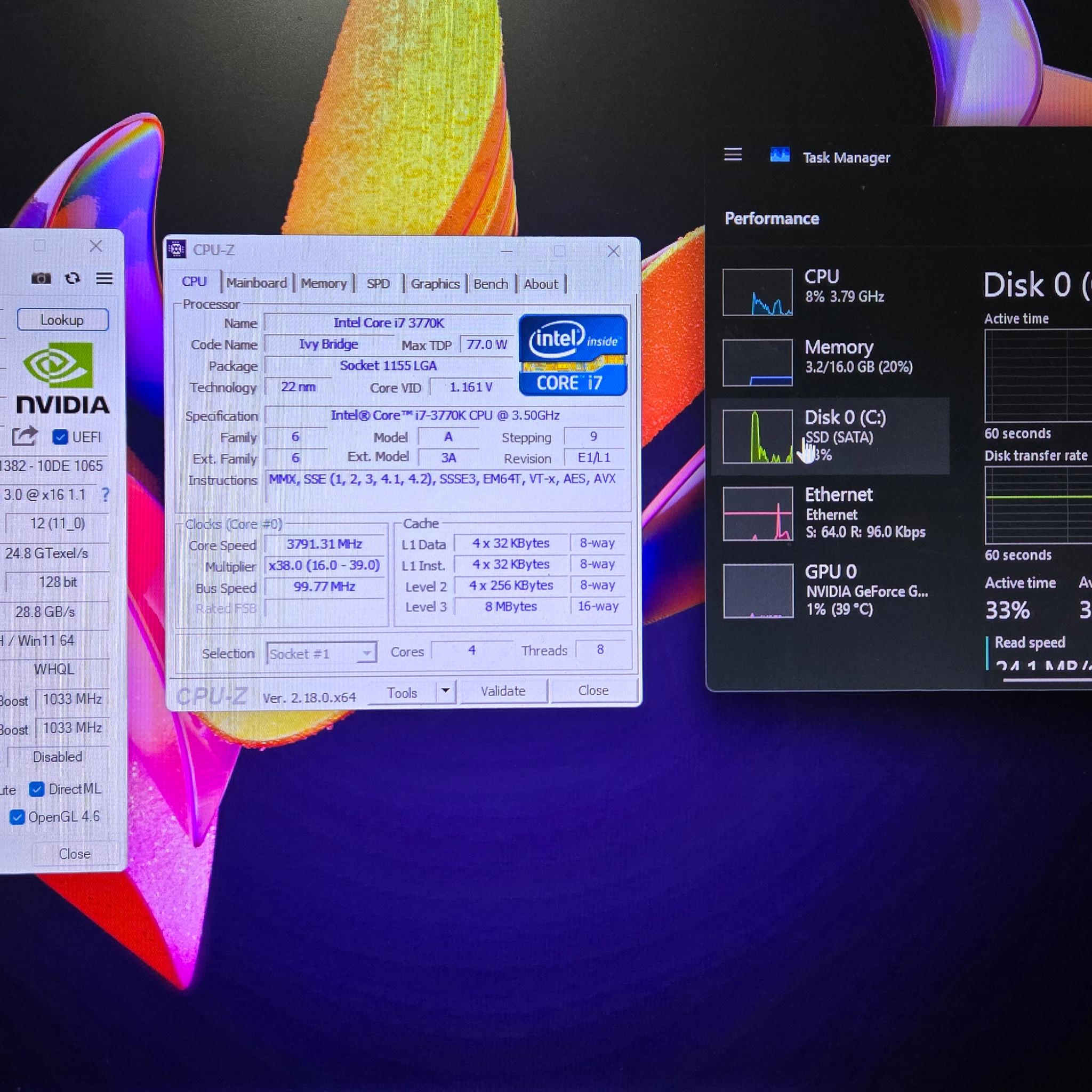
Task: Select the Disk 0 (C:) graph thumbnail
Action: 757,436
